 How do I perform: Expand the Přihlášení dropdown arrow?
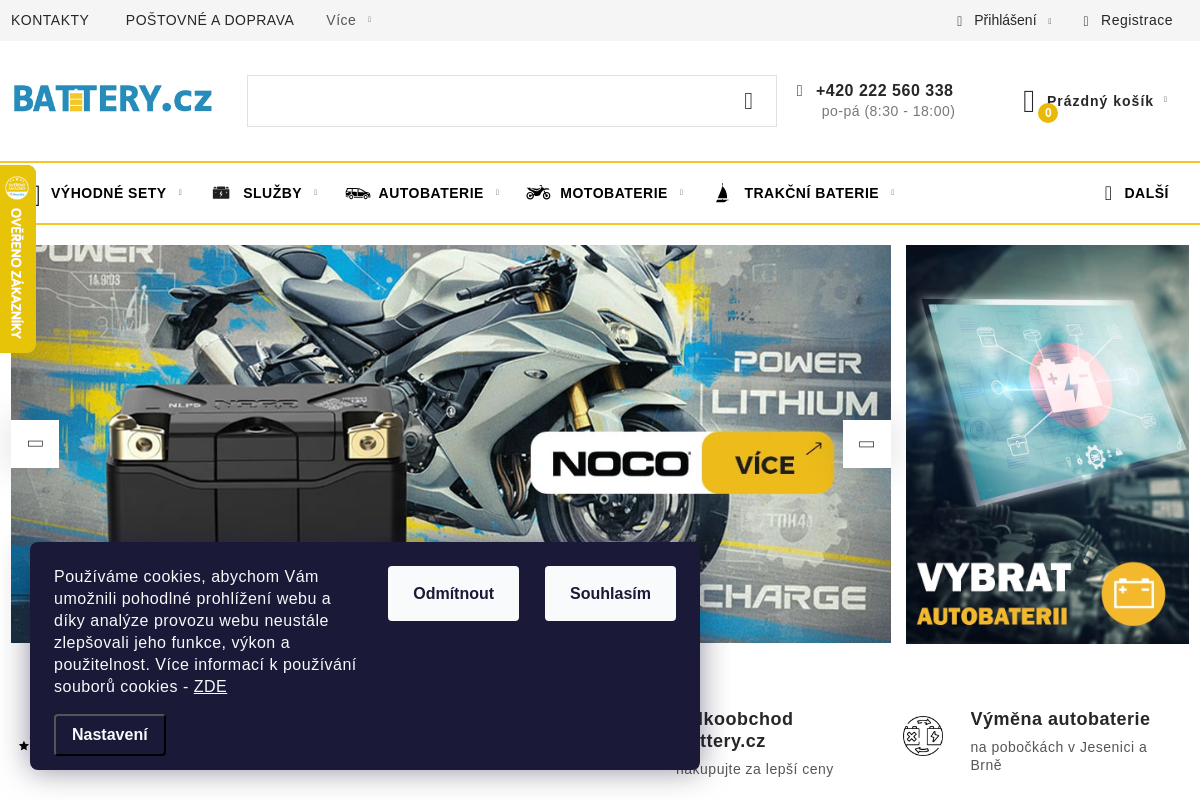point(1049,21)
